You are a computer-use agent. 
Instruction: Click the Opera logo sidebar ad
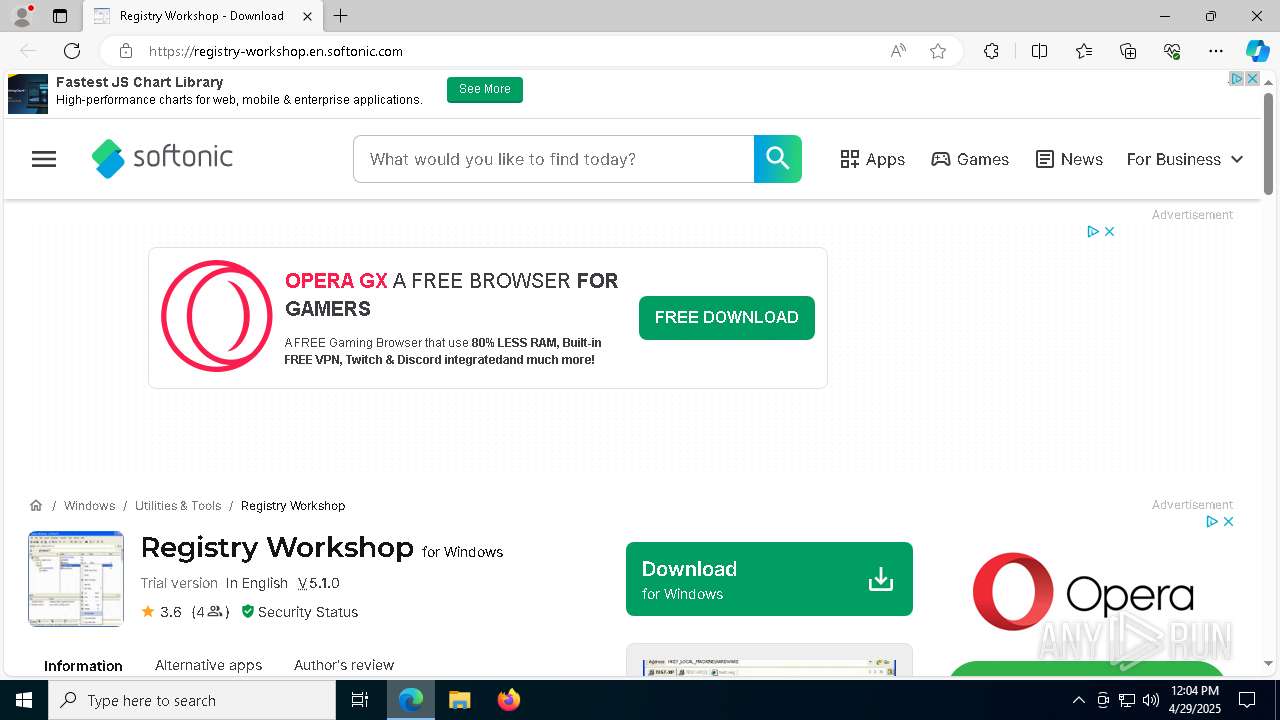pos(1083,592)
